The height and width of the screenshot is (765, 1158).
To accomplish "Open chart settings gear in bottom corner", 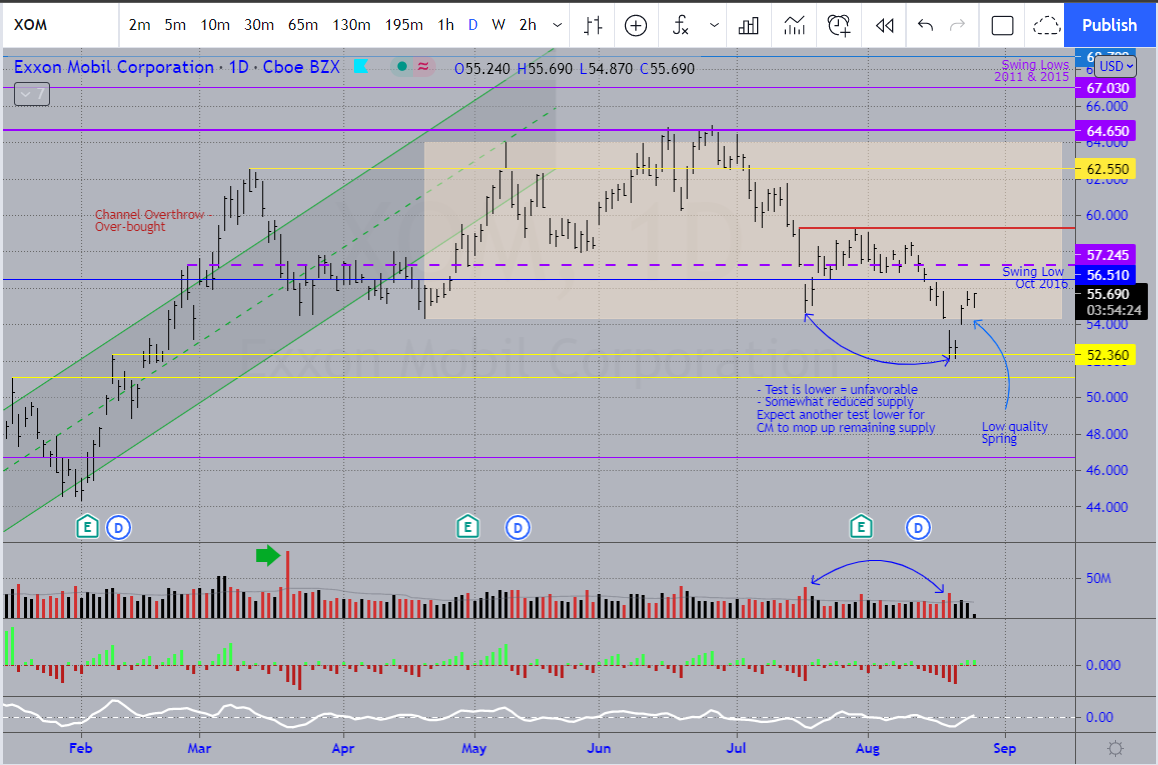I will pos(1115,748).
